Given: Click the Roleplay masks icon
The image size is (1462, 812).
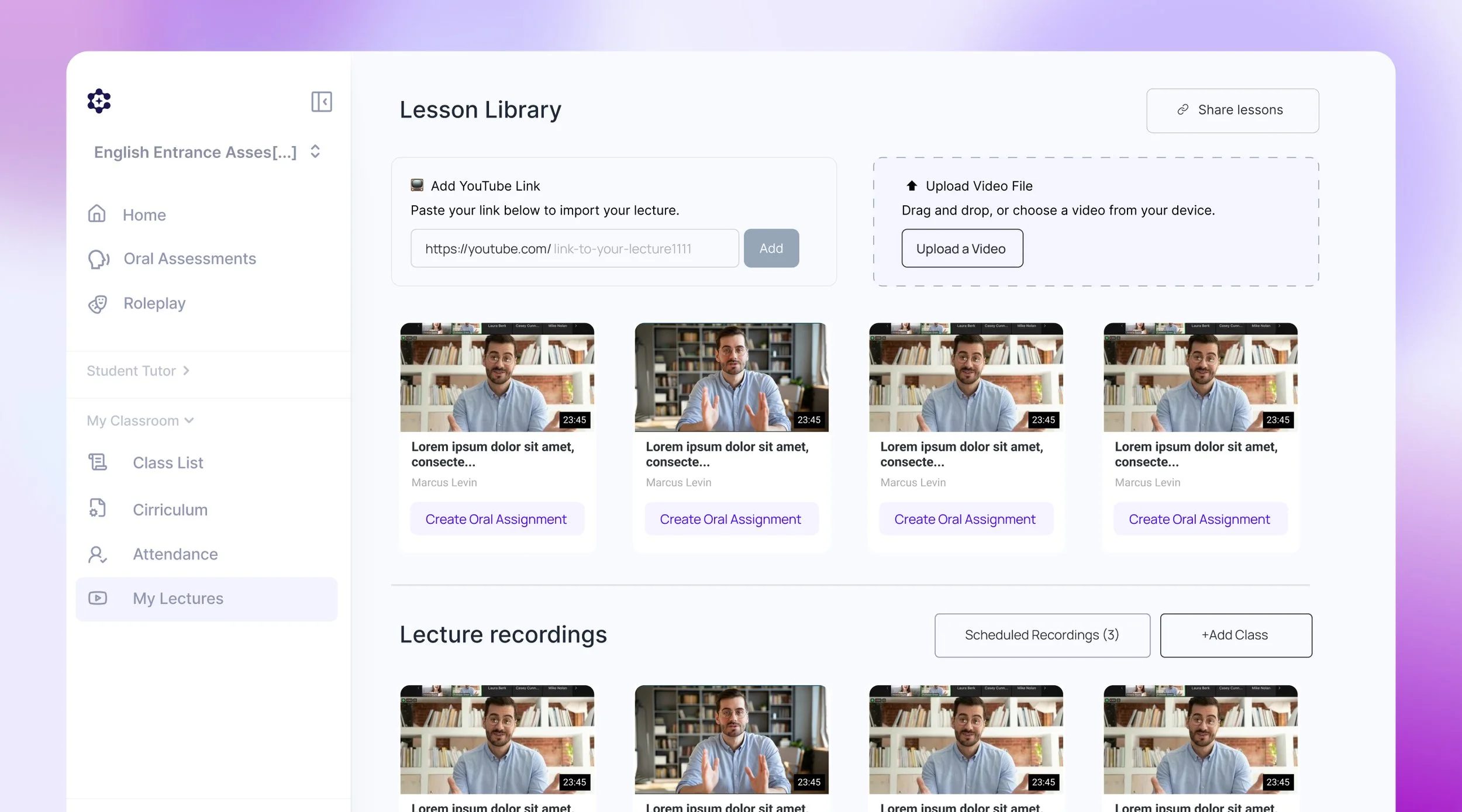Looking at the screenshot, I should tap(98, 304).
